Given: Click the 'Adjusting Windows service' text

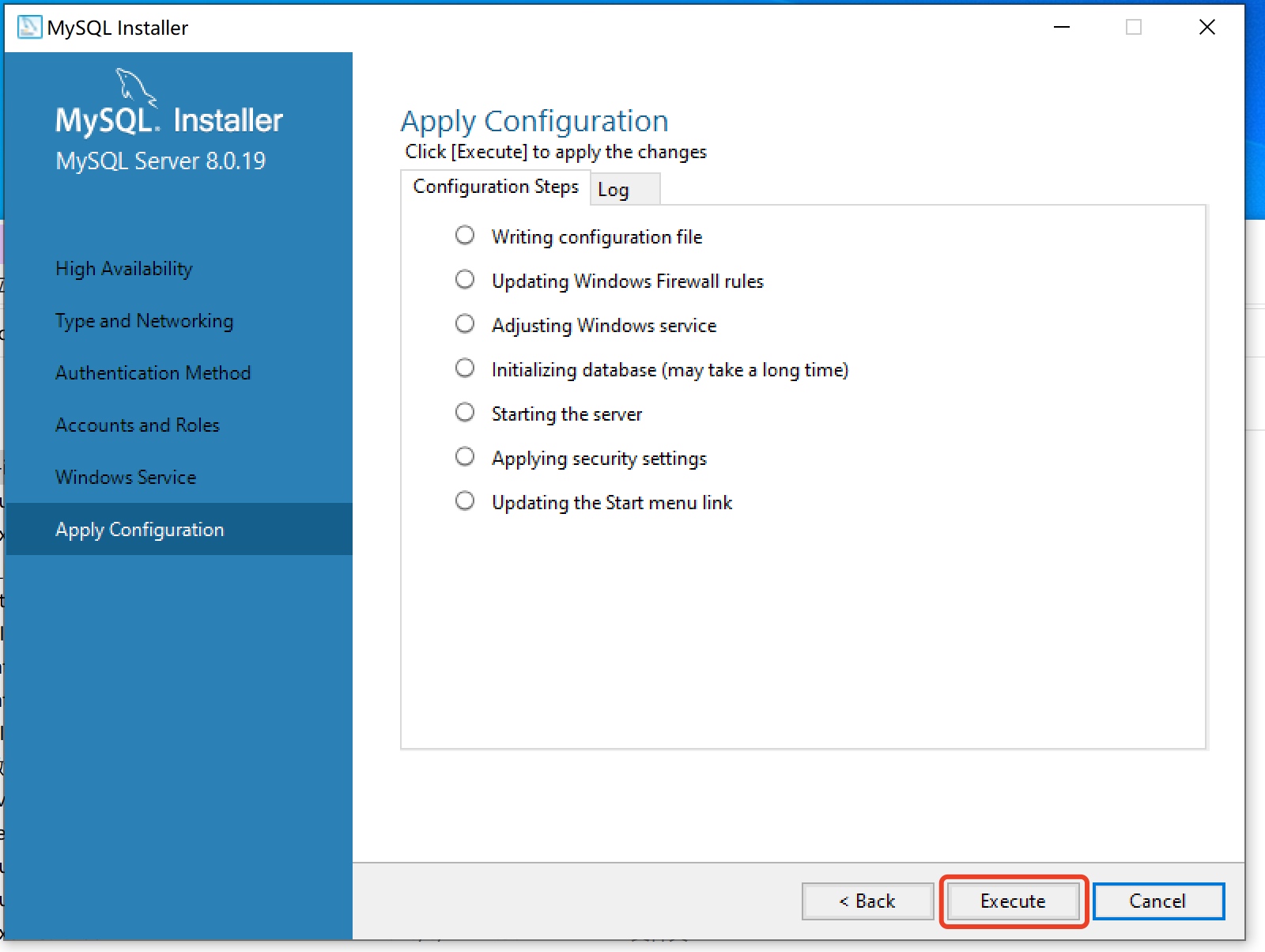Looking at the screenshot, I should (604, 326).
